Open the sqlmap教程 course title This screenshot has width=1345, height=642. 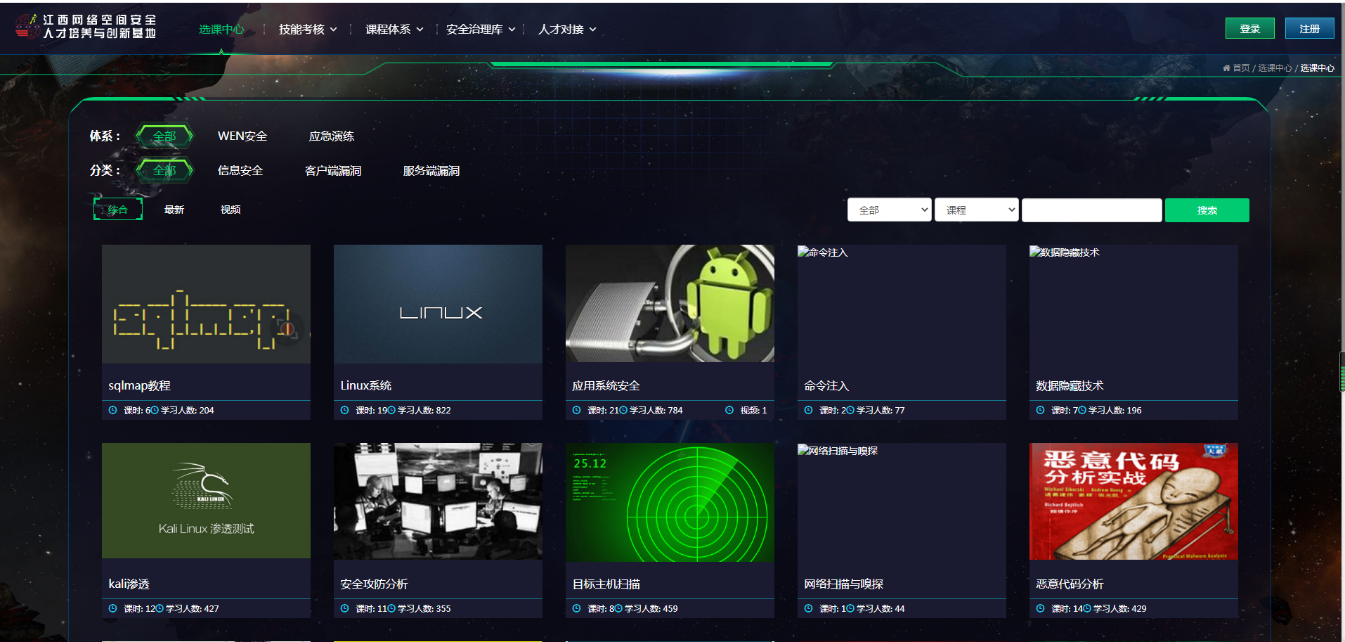[x=140, y=385]
